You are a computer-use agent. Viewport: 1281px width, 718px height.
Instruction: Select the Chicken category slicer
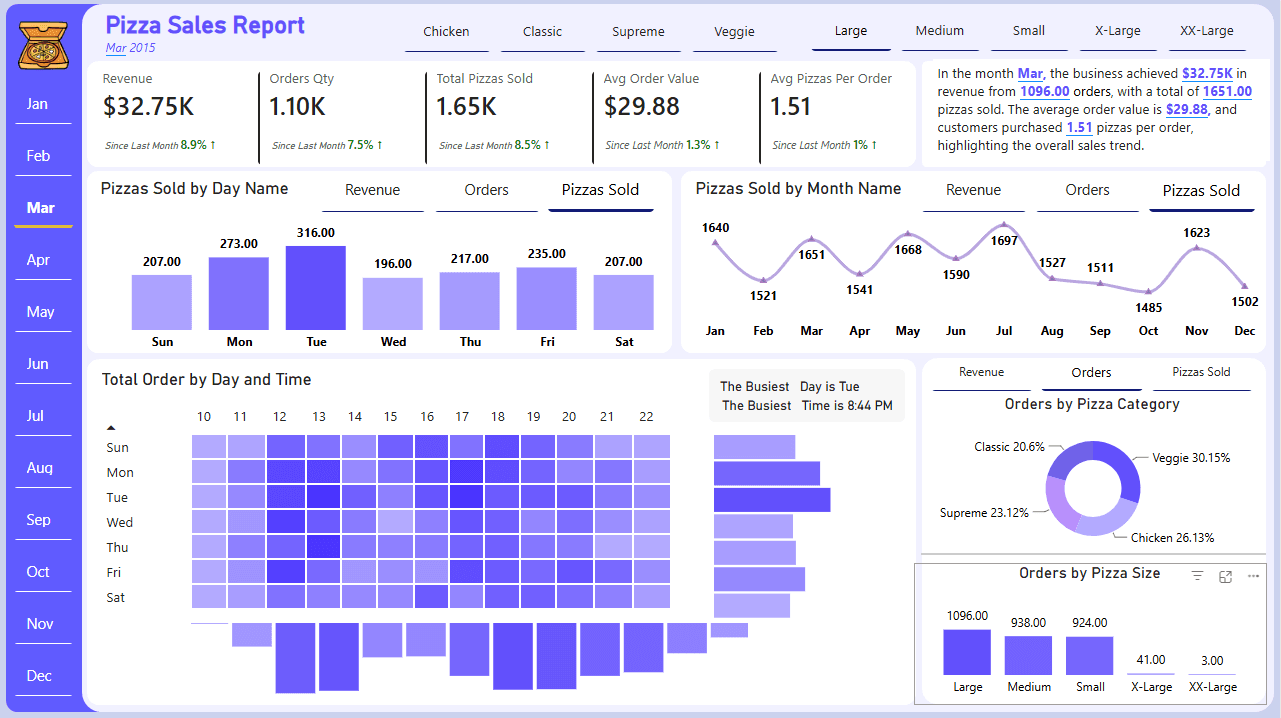[x=446, y=32]
